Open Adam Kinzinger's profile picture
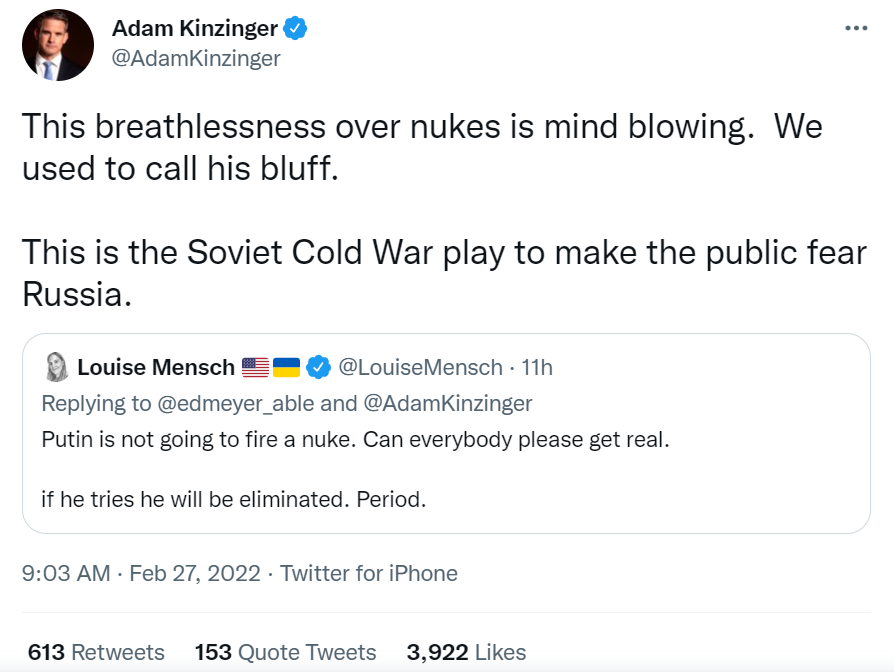 [x=57, y=45]
